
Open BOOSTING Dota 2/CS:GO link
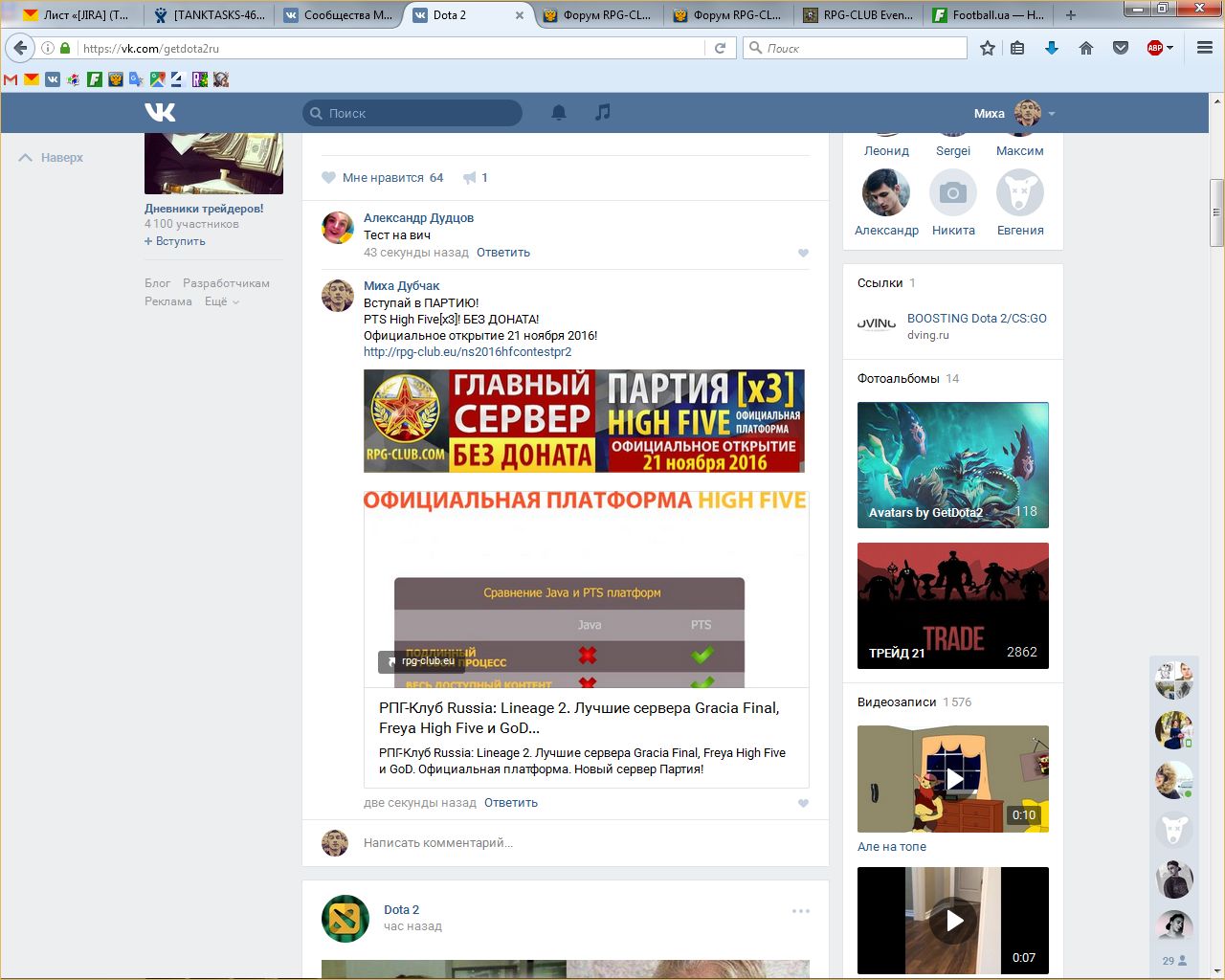(x=977, y=319)
